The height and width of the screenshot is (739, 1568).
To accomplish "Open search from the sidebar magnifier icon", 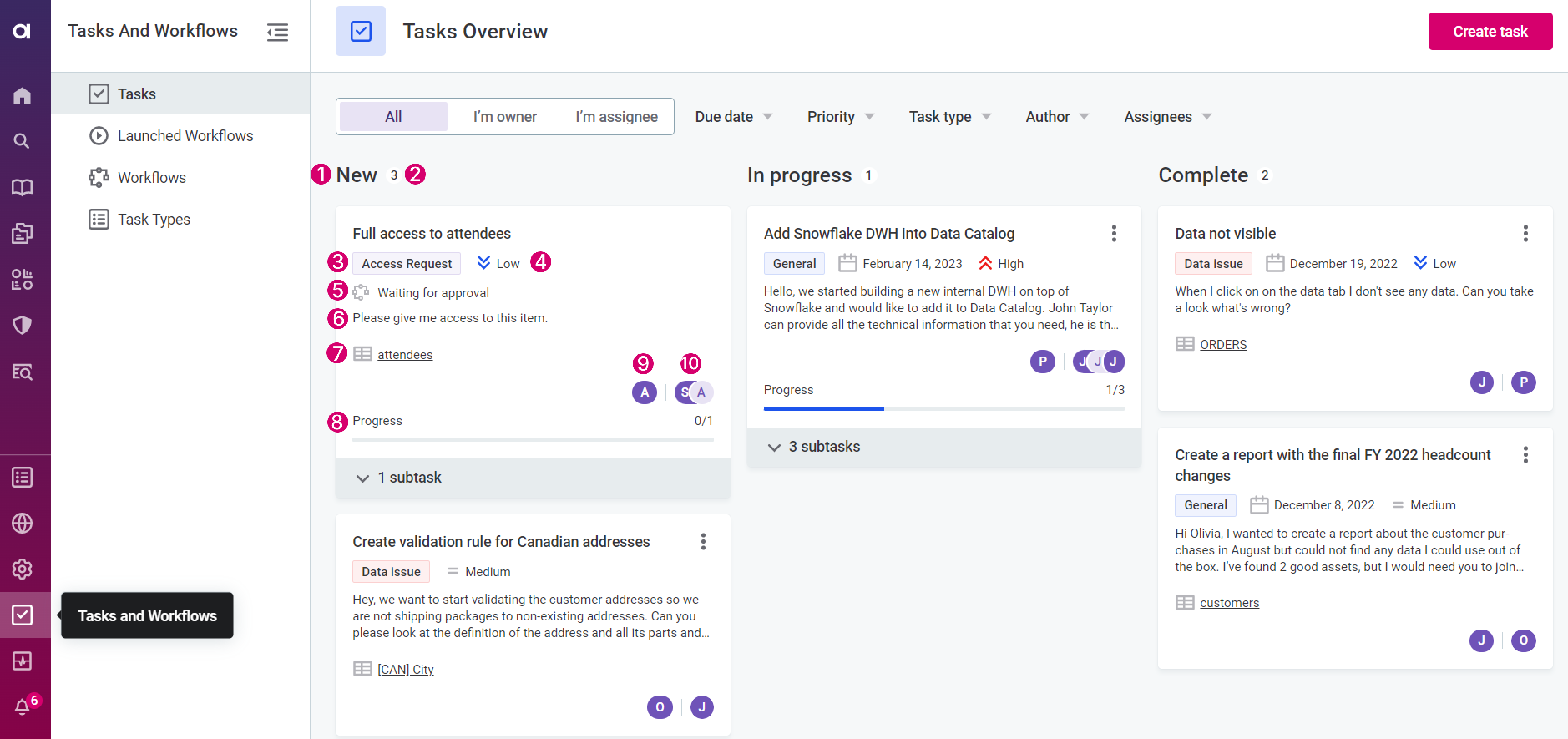I will tap(23, 141).
